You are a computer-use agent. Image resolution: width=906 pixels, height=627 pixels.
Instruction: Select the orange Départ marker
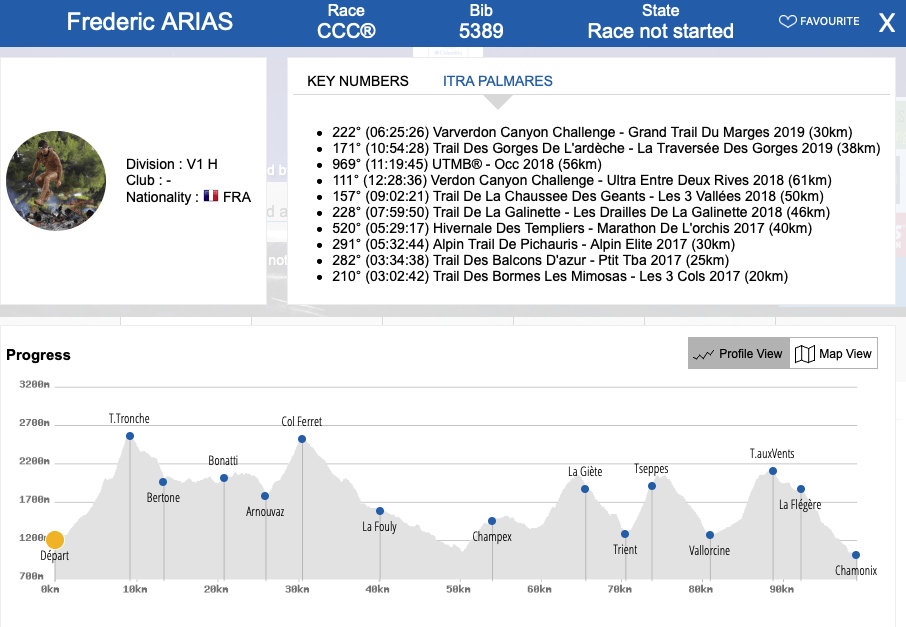tap(55, 540)
